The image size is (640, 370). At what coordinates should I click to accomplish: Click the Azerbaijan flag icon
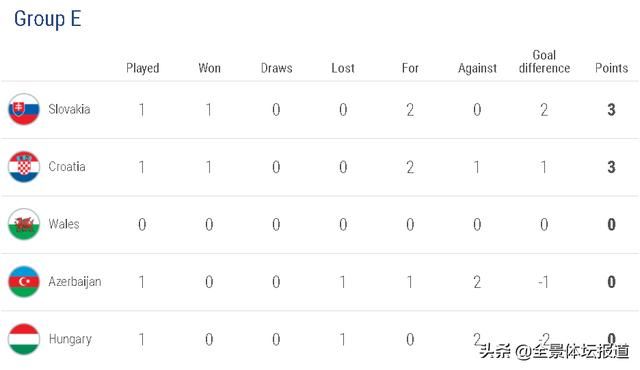pyautogui.click(x=24, y=281)
